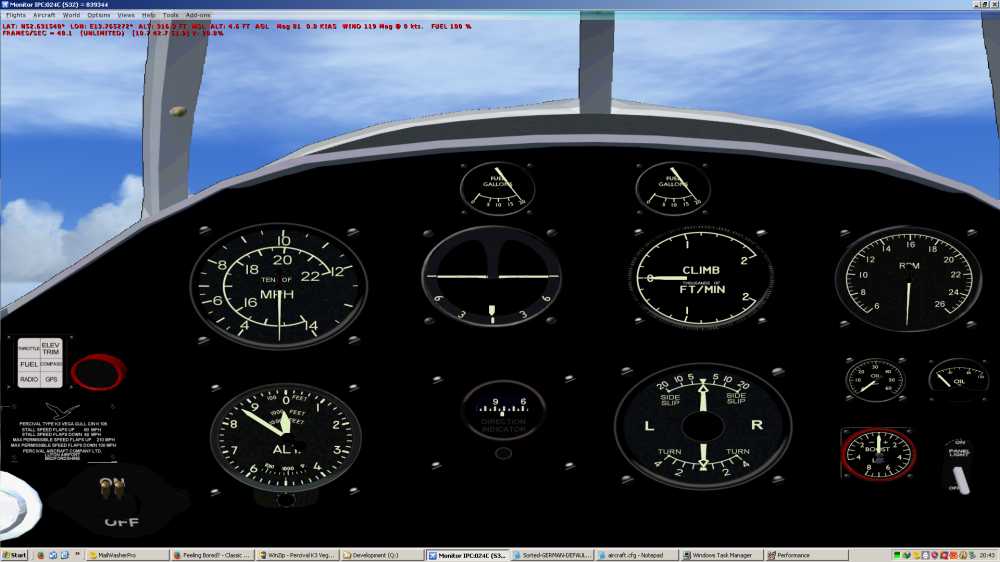
Task: Click the left fuel gallons gauge
Action: point(497,188)
